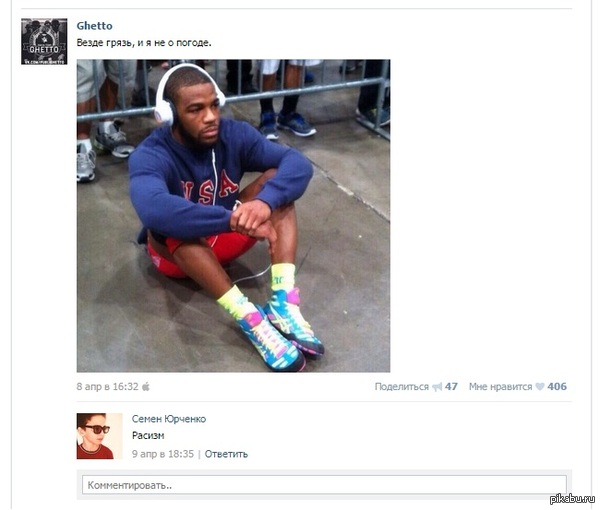Viewport: 600px width, 510px height.
Task: View the 47 reposts count
Action: pos(451,387)
